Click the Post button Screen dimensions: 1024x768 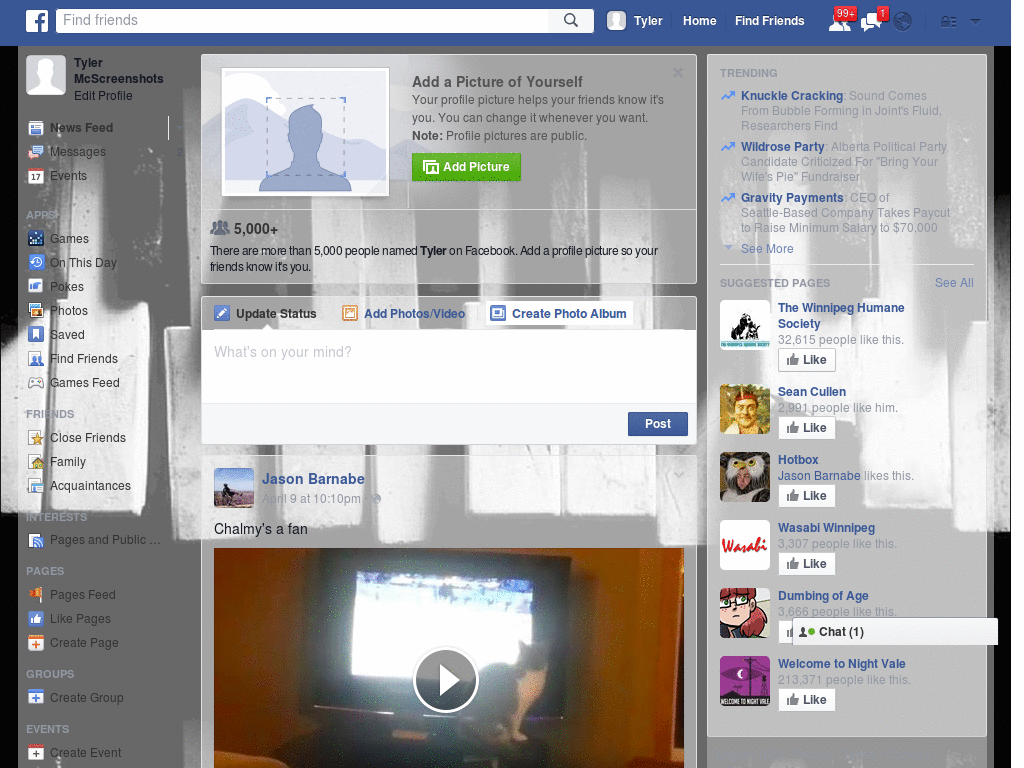coord(658,424)
